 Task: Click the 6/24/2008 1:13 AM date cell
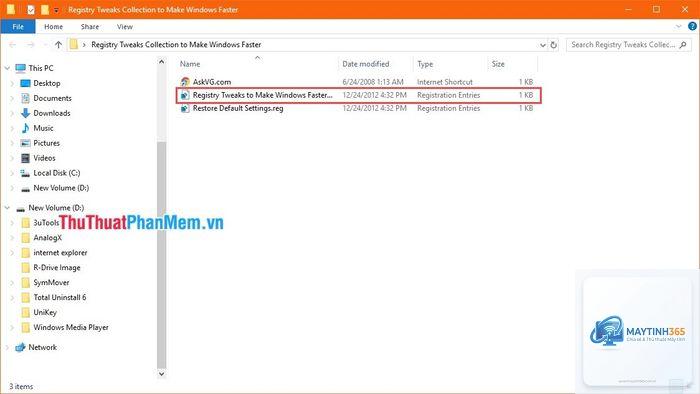[373, 82]
